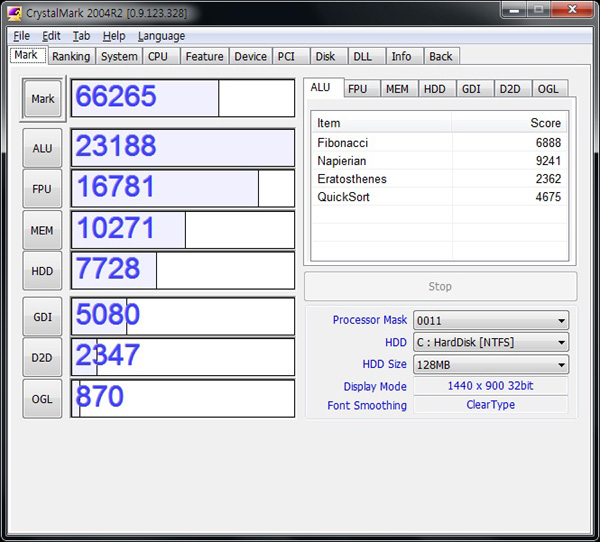Select the QuickSort row
The height and width of the screenshot is (542, 600).
[x=439, y=197]
